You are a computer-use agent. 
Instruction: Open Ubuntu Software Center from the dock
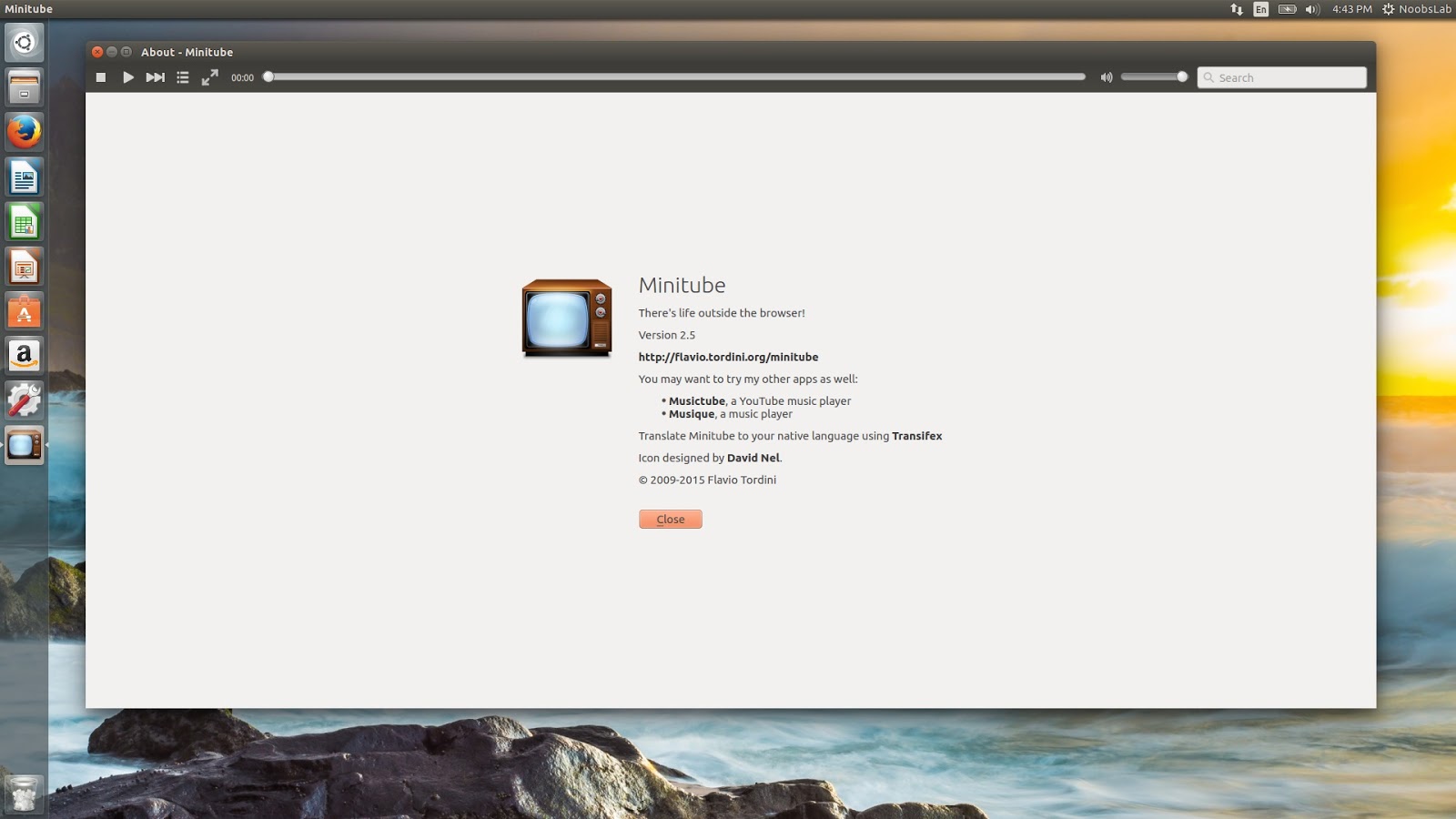click(x=25, y=311)
